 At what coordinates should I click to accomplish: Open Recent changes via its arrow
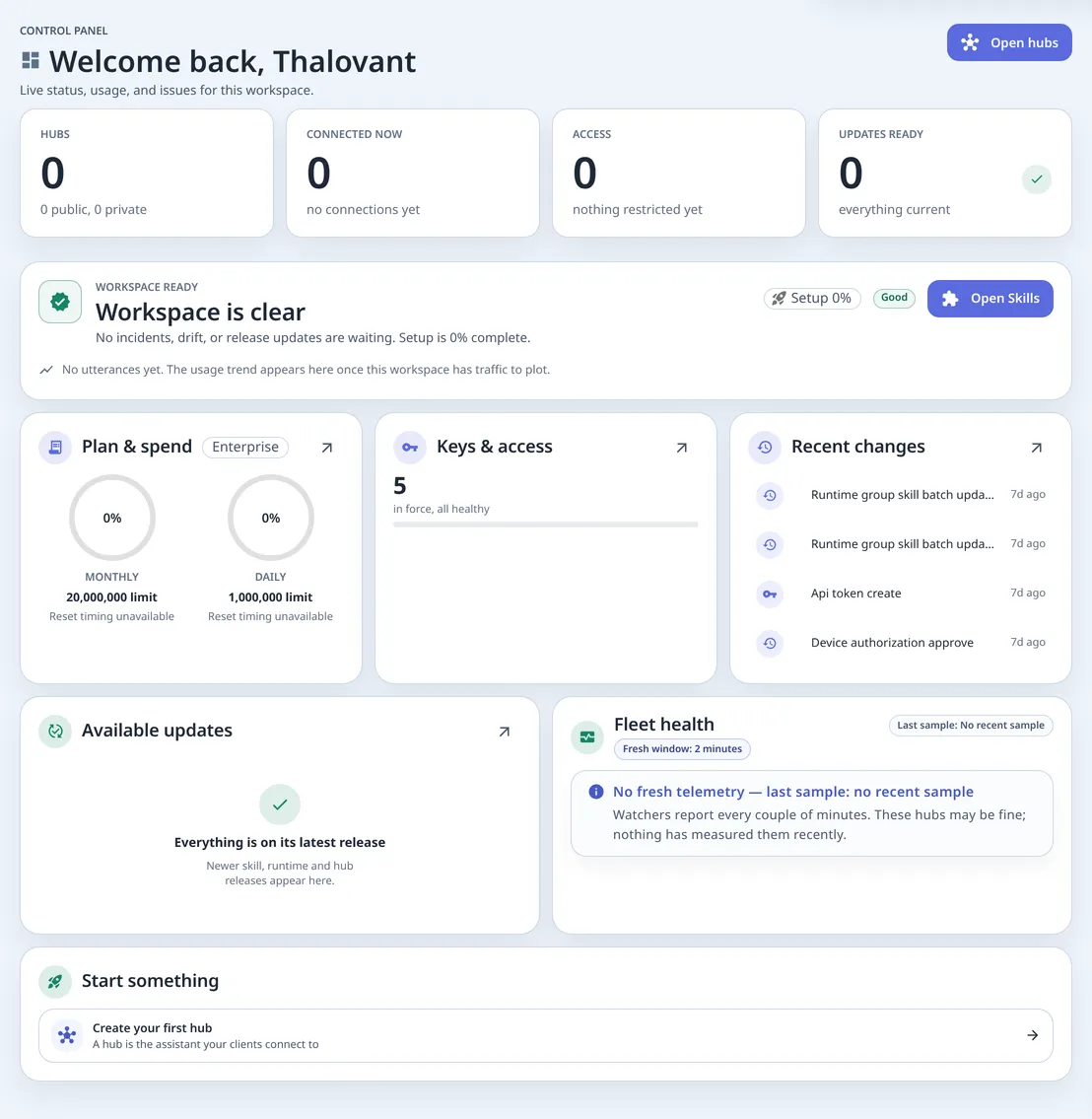click(1037, 448)
